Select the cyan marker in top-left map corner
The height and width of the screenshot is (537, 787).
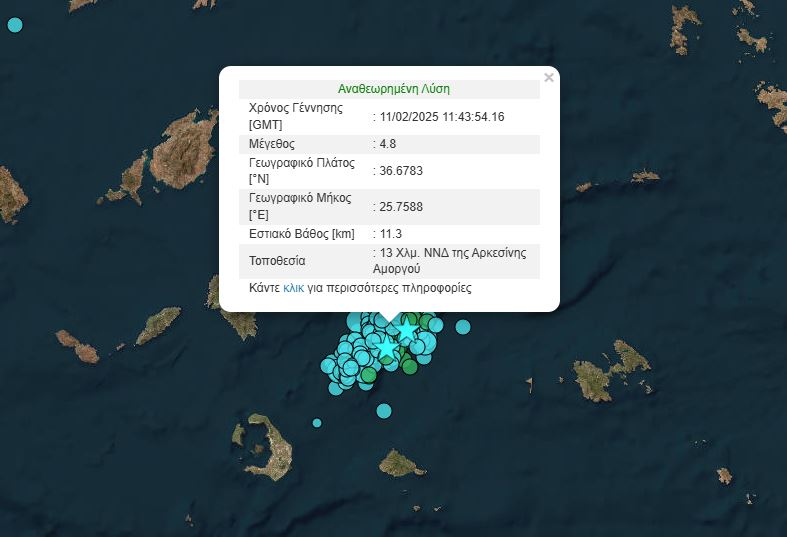point(14,24)
